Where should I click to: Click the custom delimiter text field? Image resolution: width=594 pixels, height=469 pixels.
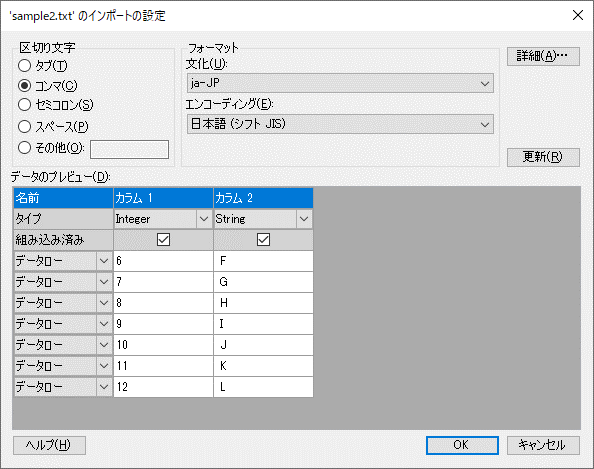(x=129, y=149)
